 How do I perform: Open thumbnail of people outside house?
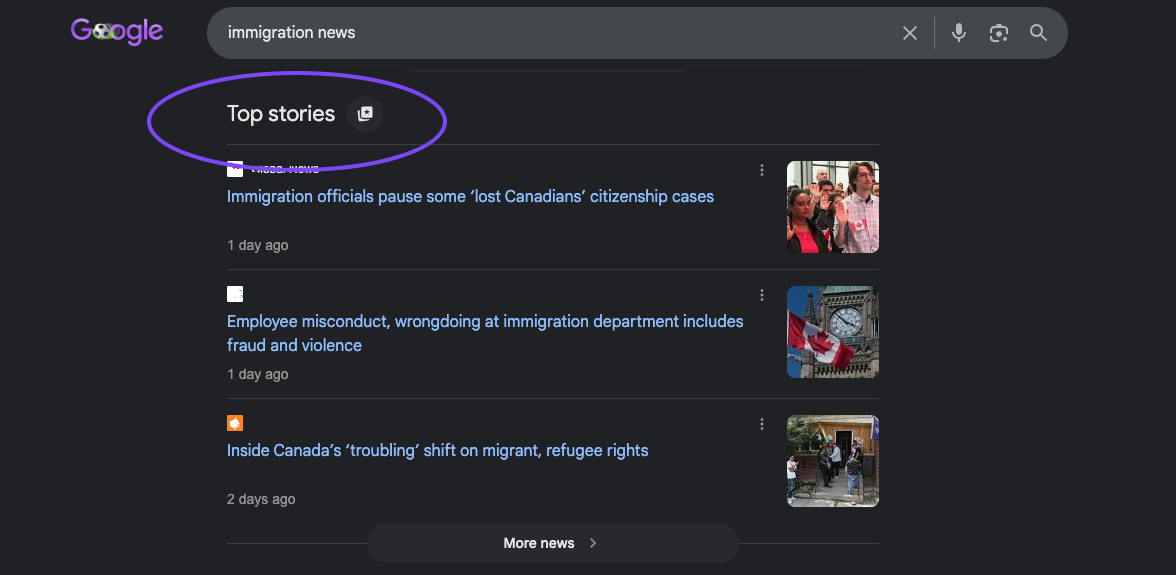832,461
